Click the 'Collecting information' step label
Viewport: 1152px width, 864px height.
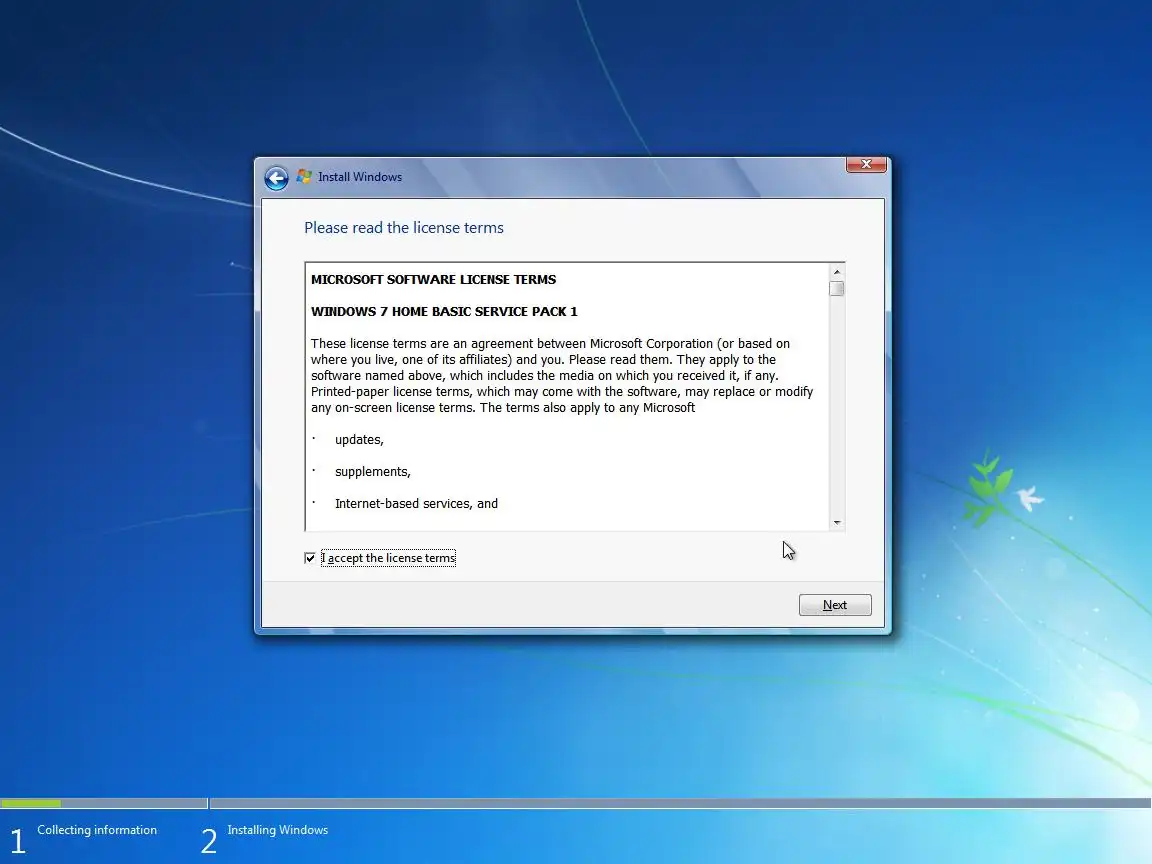[x=97, y=829]
